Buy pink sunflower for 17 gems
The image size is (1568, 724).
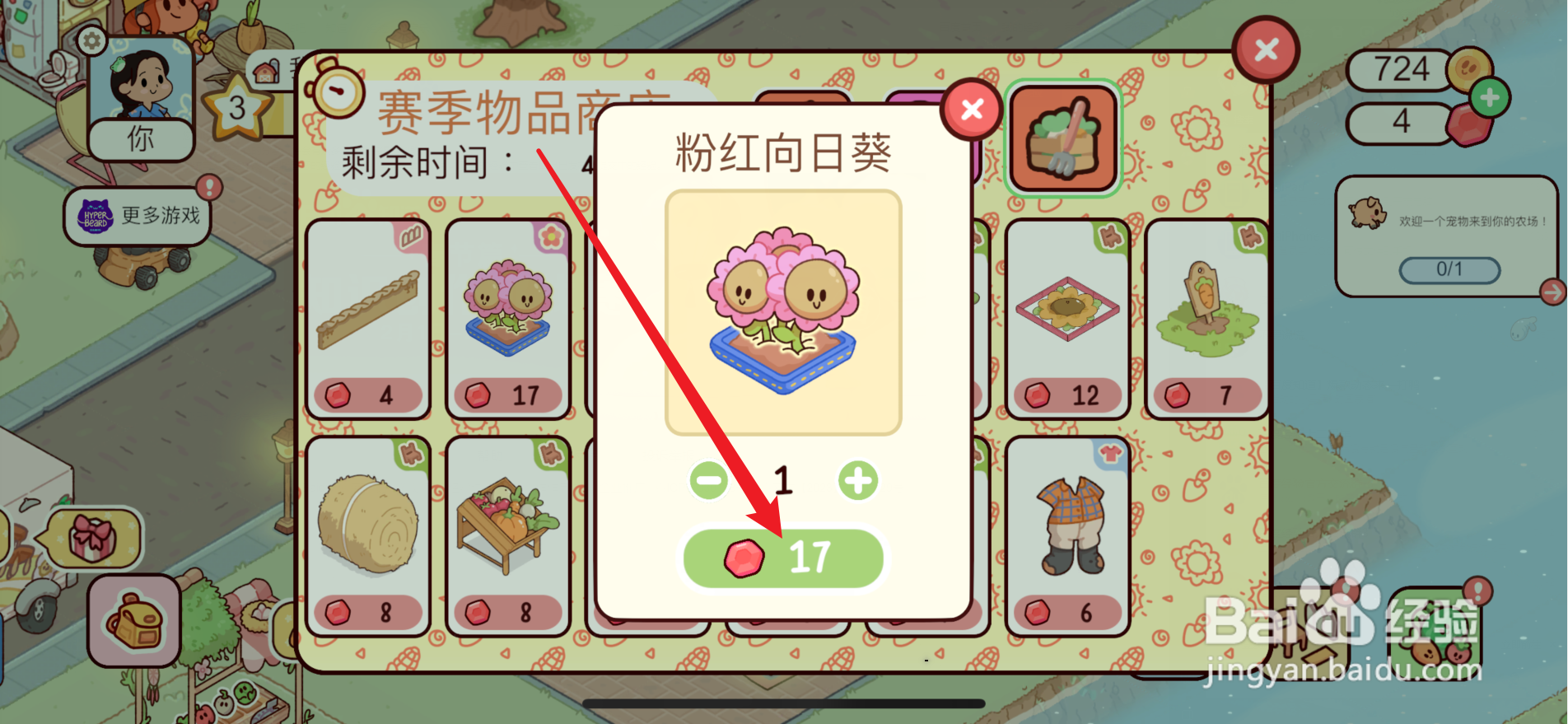(x=783, y=558)
